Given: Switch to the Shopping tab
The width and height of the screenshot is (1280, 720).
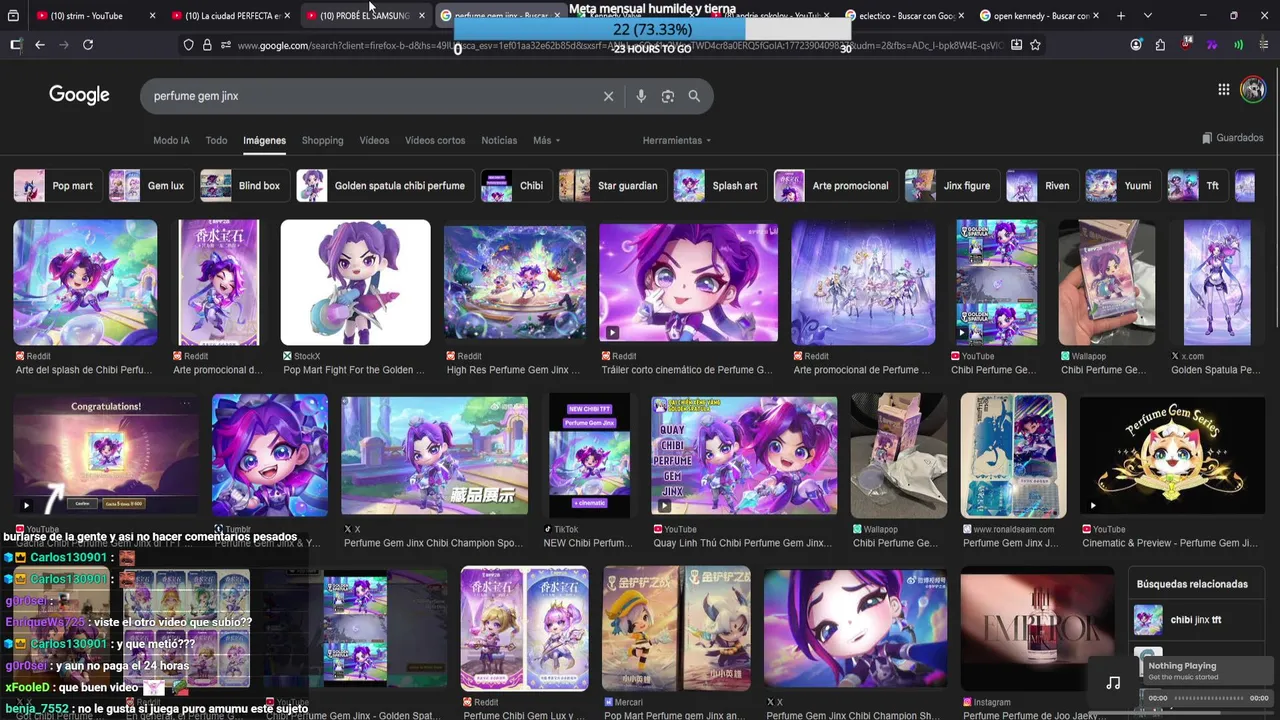Looking at the screenshot, I should (x=322, y=141).
